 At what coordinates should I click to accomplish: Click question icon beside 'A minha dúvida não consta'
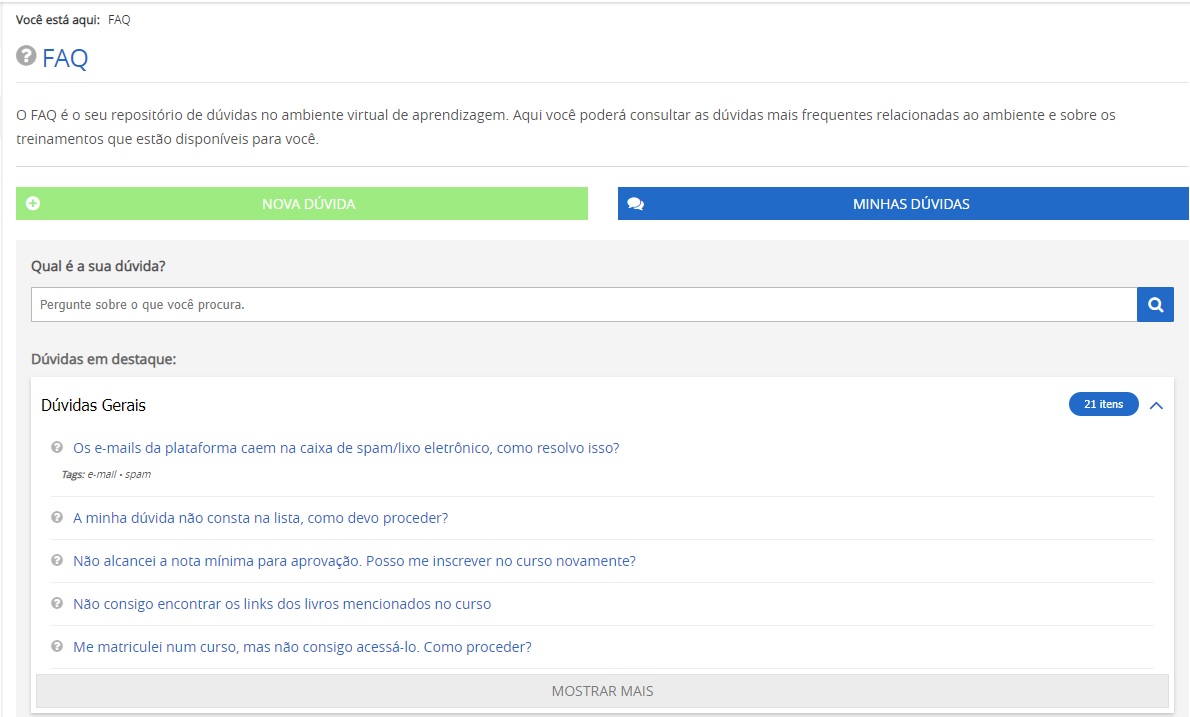(x=57, y=518)
